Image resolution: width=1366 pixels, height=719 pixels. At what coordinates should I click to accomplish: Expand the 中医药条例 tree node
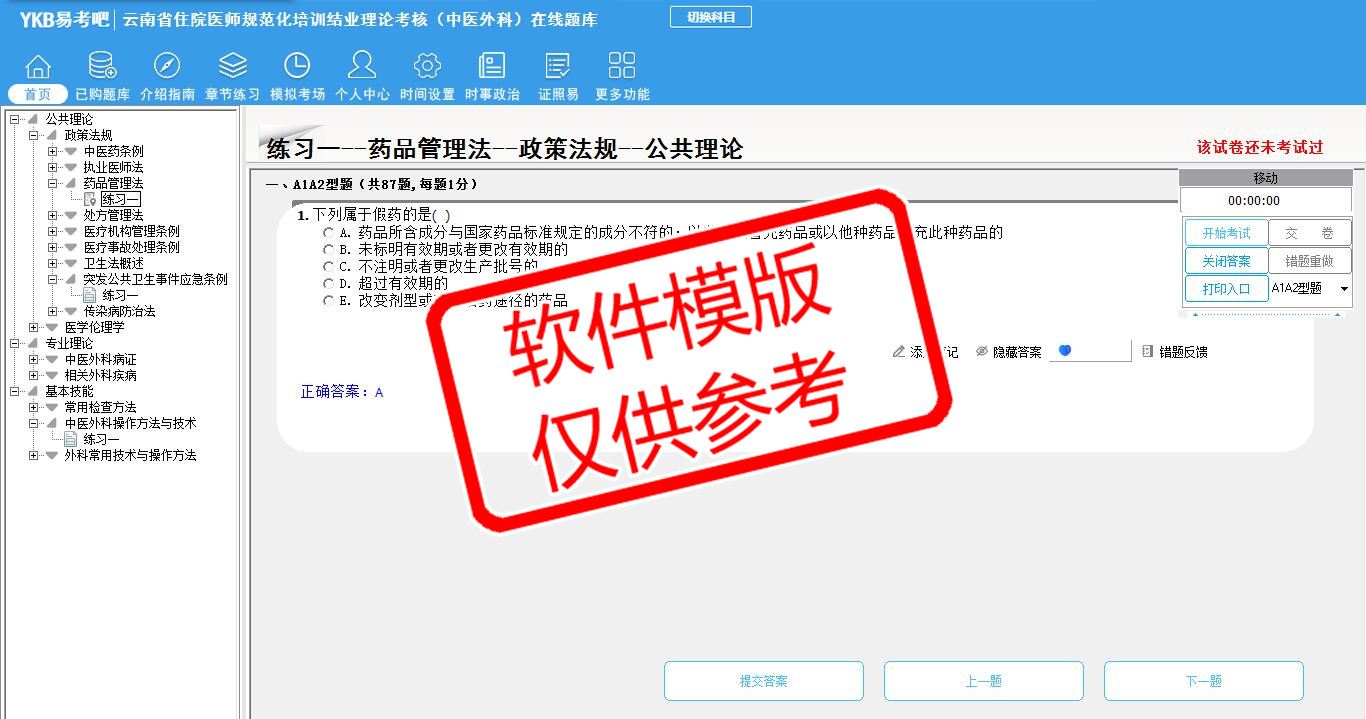[53, 151]
